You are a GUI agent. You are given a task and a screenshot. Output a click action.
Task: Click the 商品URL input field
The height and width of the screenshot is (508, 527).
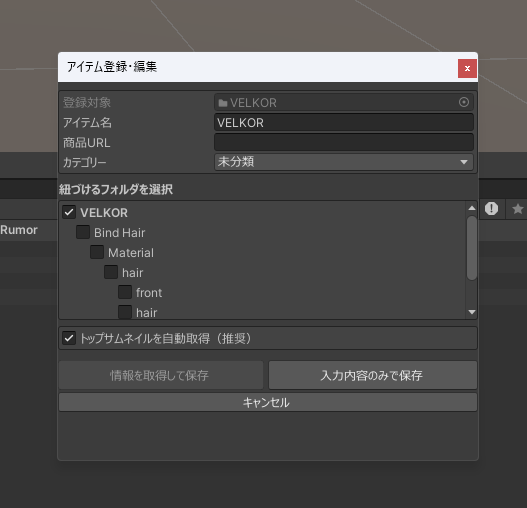(x=344, y=142)
